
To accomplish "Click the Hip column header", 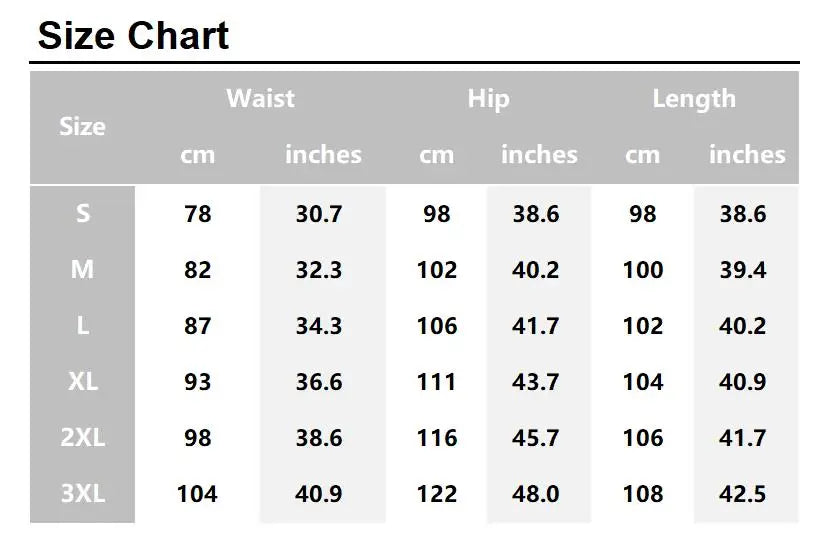I will (x=488, y=99).
